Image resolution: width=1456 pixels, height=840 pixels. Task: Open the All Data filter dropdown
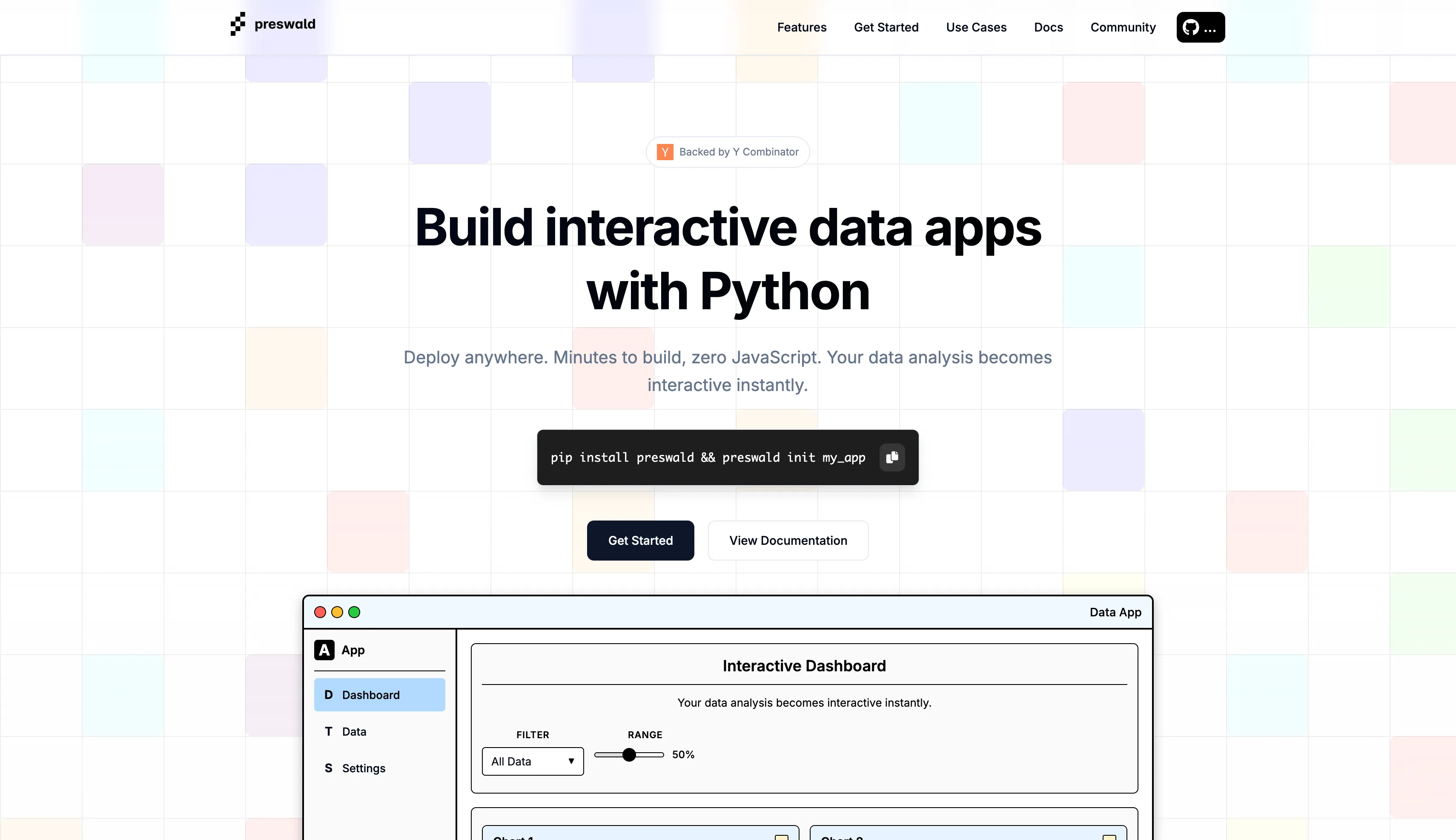[532, 762]
